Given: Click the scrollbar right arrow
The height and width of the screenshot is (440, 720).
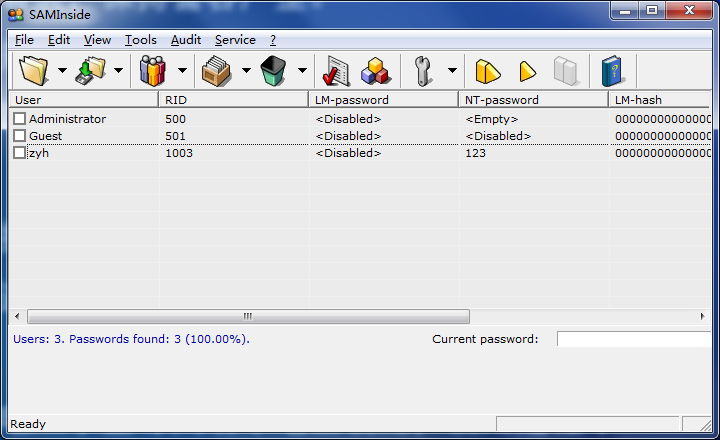Looking at the screenshot, I should coord(703,316).
